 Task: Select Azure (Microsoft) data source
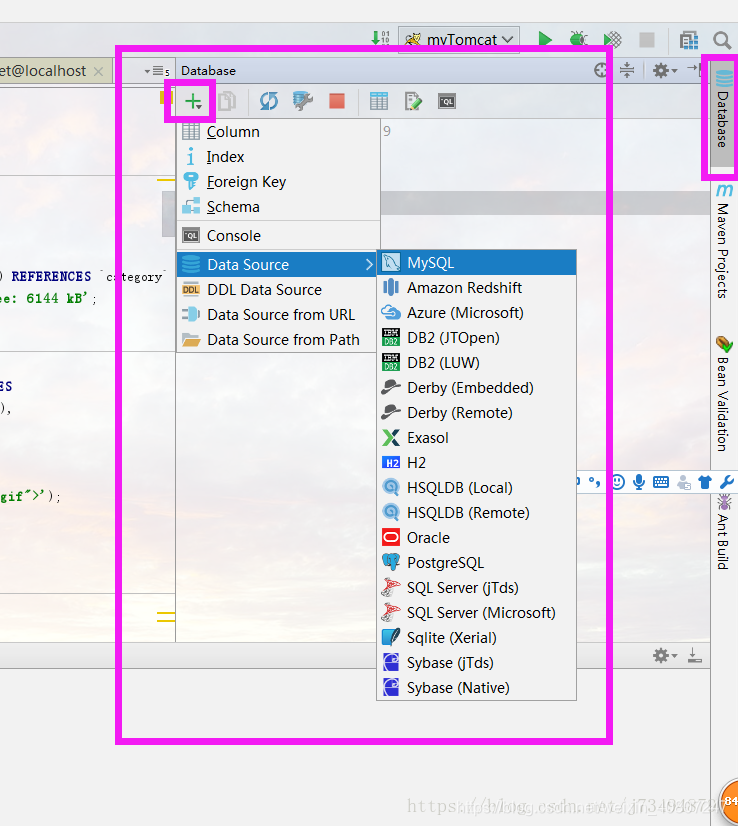coord(477,313)
